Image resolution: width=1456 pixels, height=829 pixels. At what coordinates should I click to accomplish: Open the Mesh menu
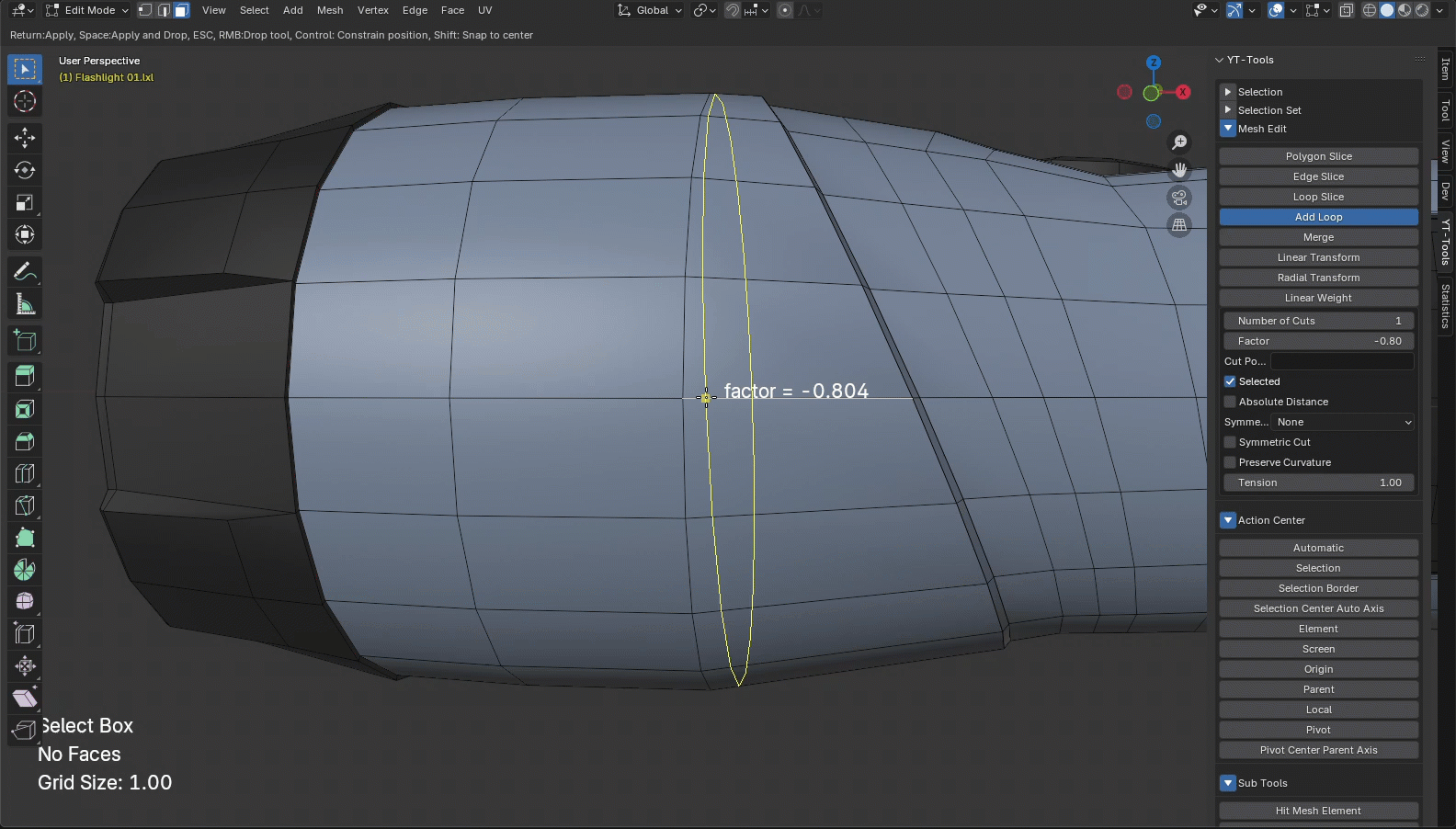point(330,10)
